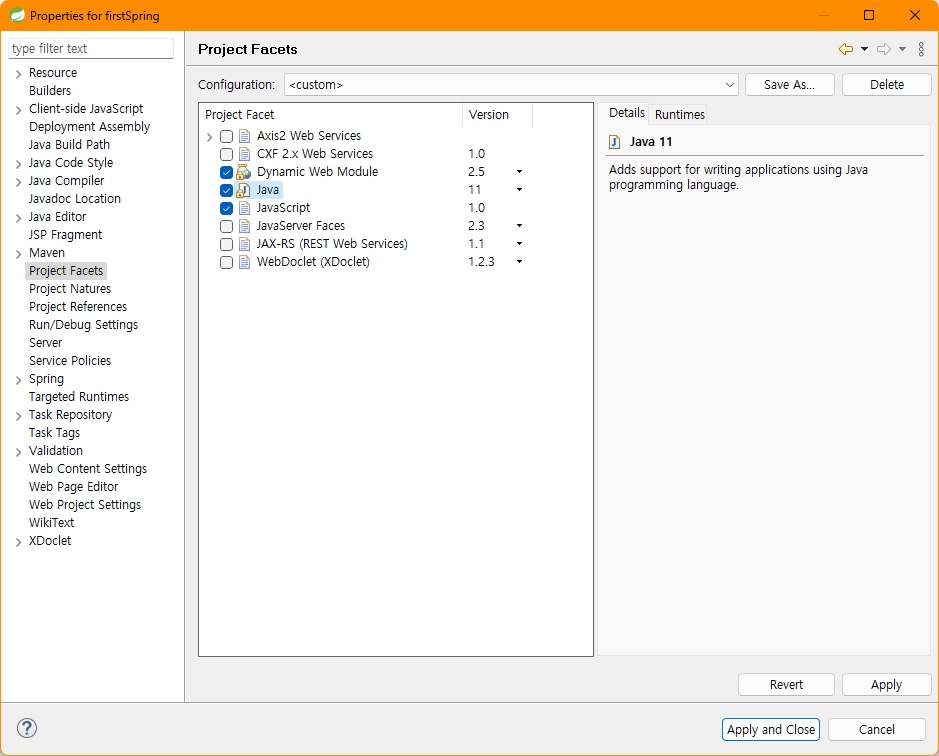
Task: Switch to the Runtimes tab
Action: point(680,114)
